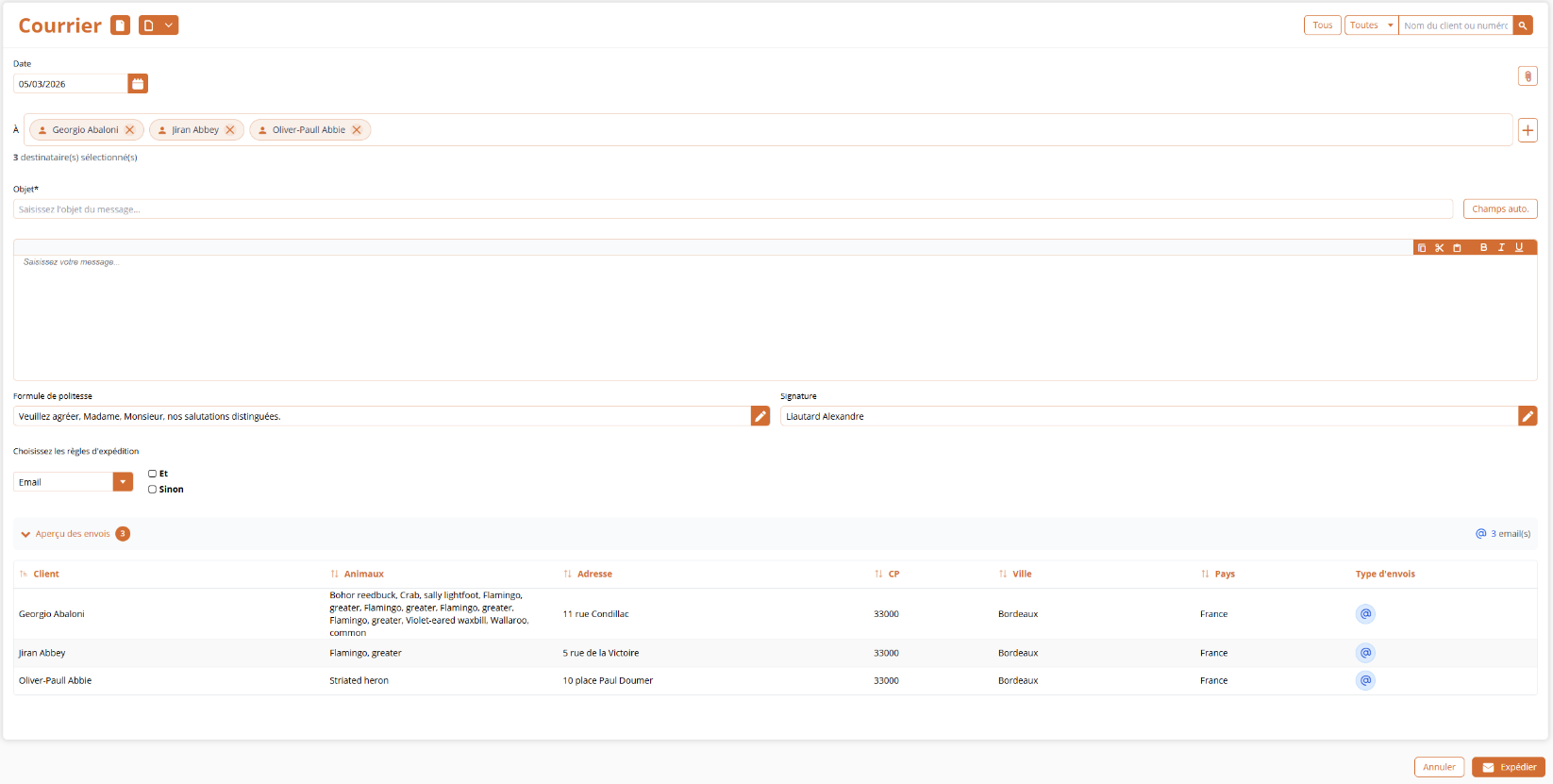This screenshot has height=784, width=1553.
Task: Sort table by Ville column header
Action: click(x=1021, y=574)
